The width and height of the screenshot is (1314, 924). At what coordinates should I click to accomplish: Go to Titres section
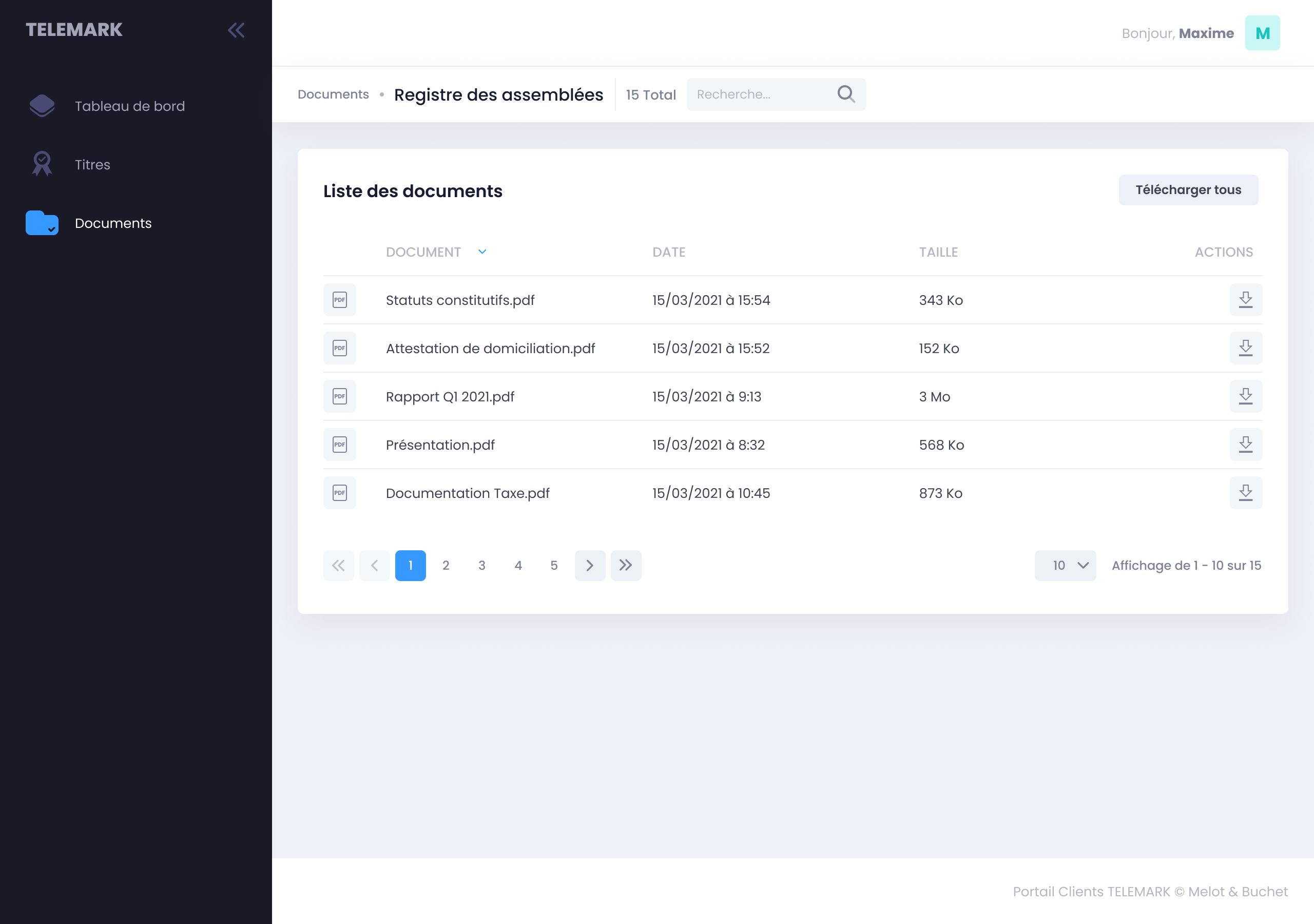[x=92, y=165]
